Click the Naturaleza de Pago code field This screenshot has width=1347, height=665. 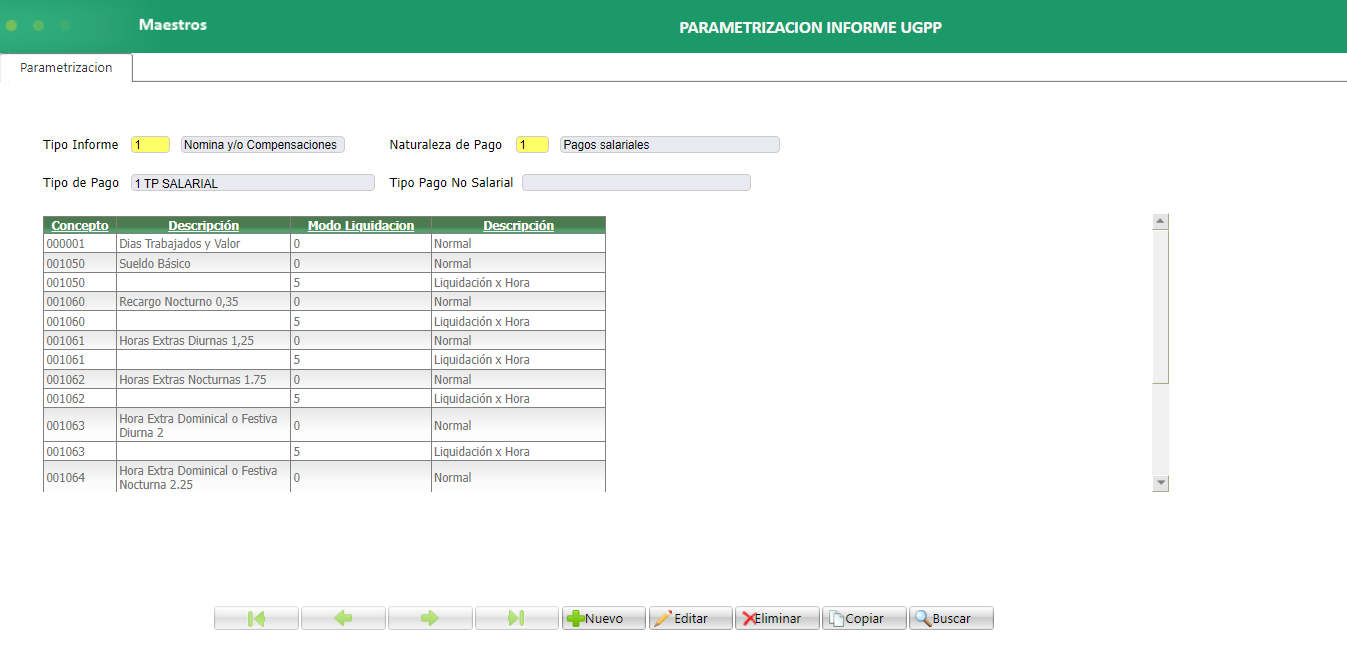(x=532, y=145)
